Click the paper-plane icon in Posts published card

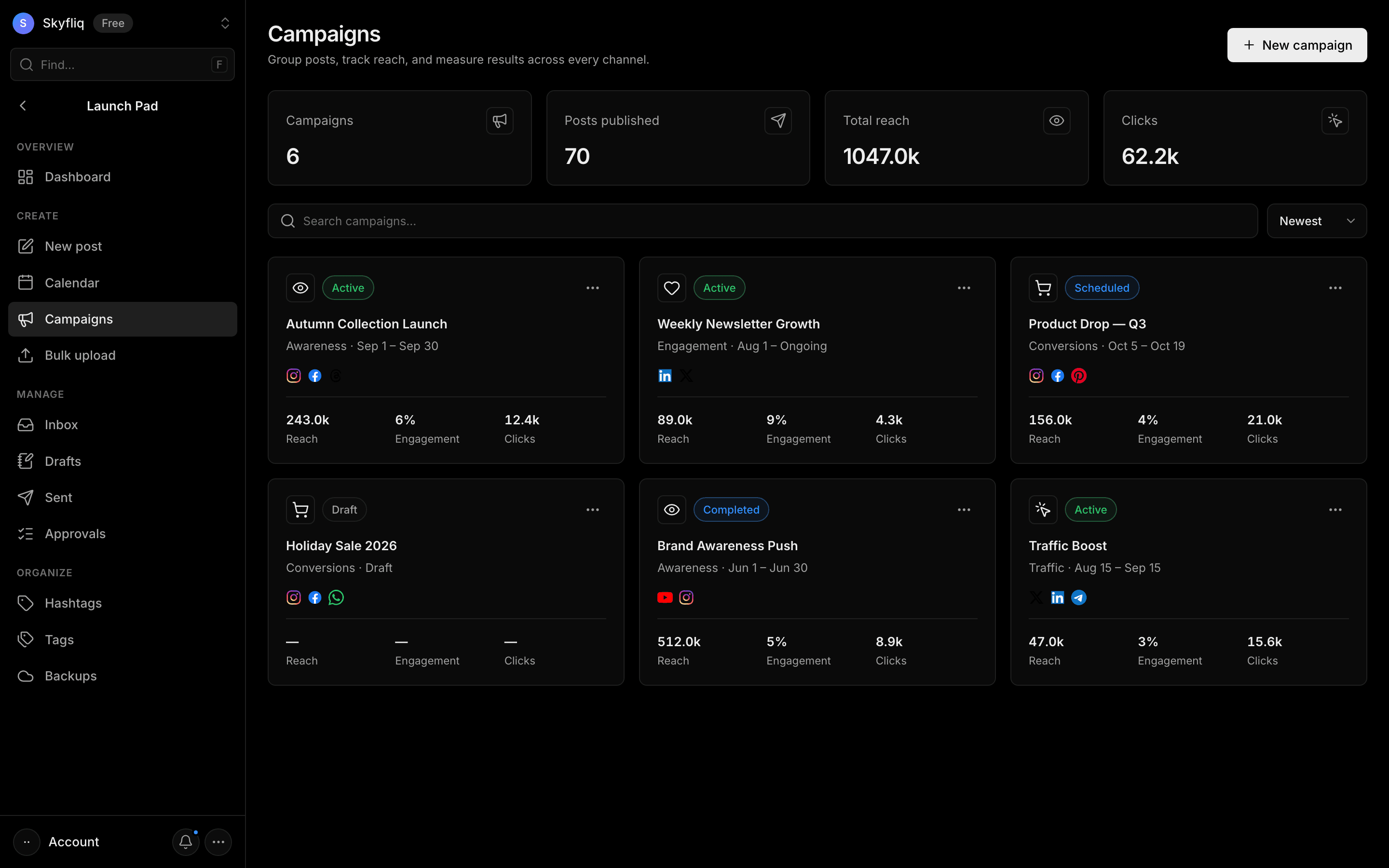pos(778,121)
